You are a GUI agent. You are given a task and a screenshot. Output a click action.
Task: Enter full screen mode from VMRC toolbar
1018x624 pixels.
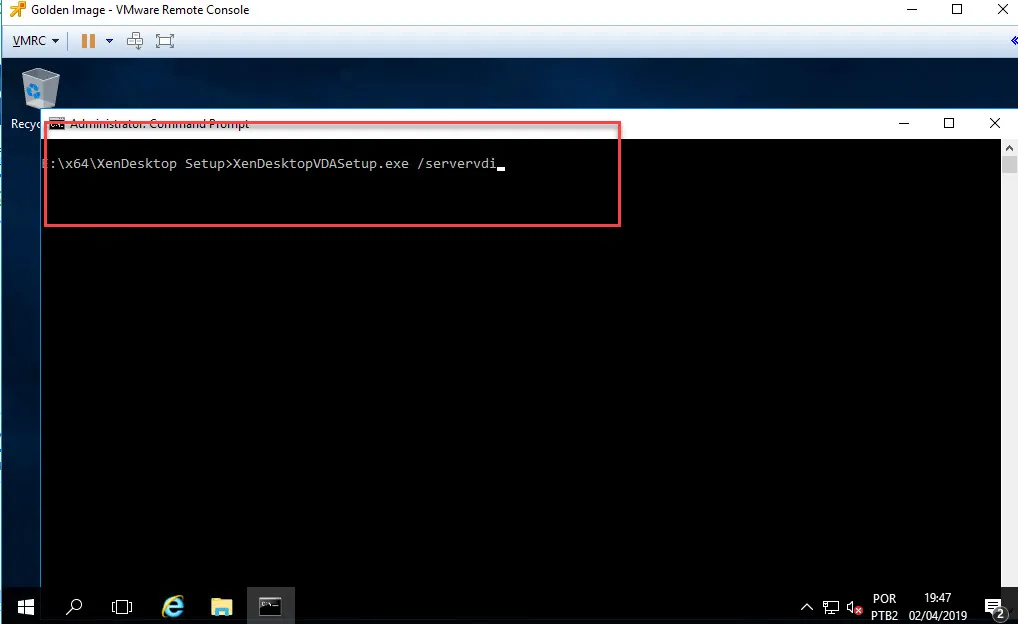coord(165,41)
